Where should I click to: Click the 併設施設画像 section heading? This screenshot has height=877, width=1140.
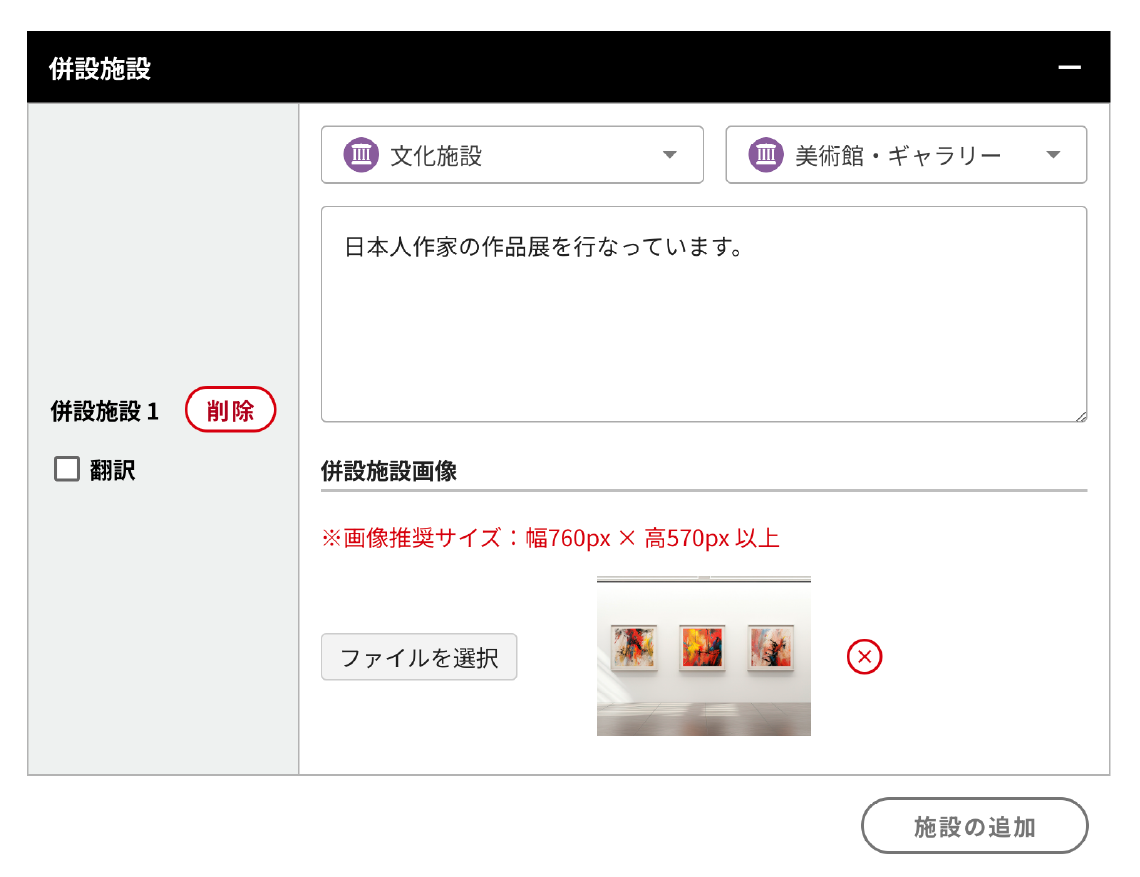click(389, 472)
